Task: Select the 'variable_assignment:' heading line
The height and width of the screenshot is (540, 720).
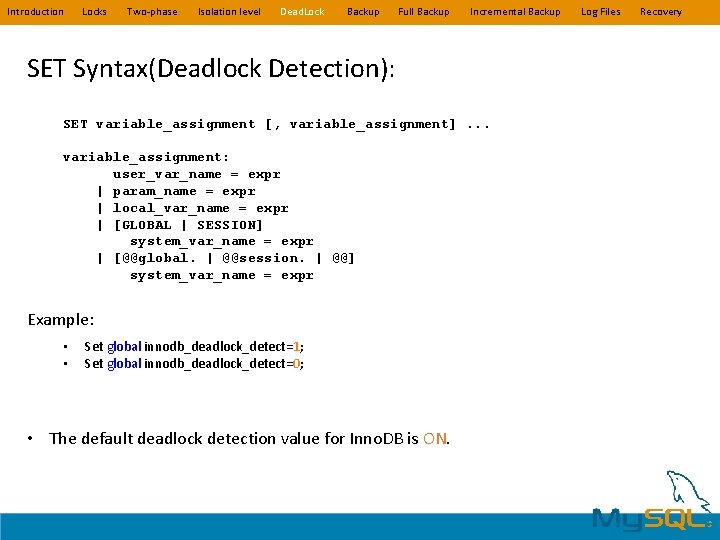Action: click(146, 158)
